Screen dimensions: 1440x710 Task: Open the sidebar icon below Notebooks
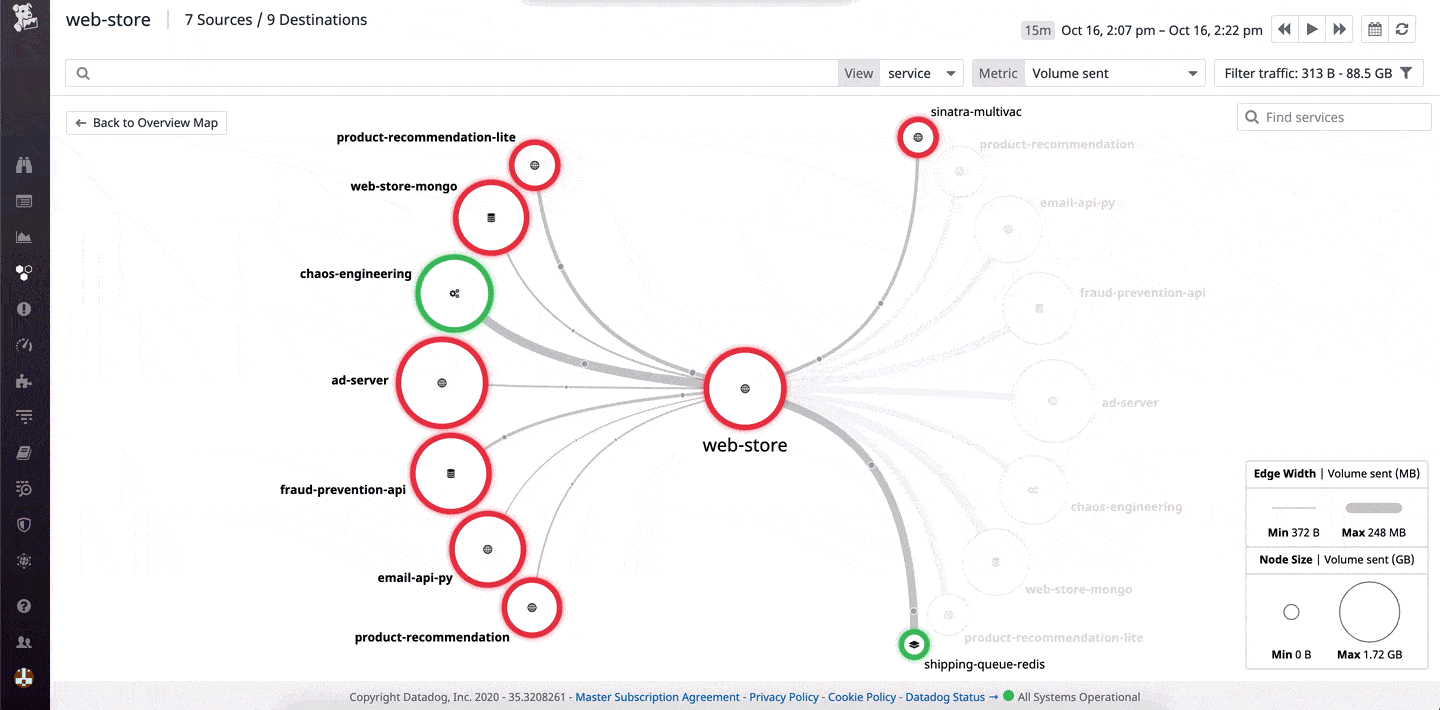[x=25, y=489]
